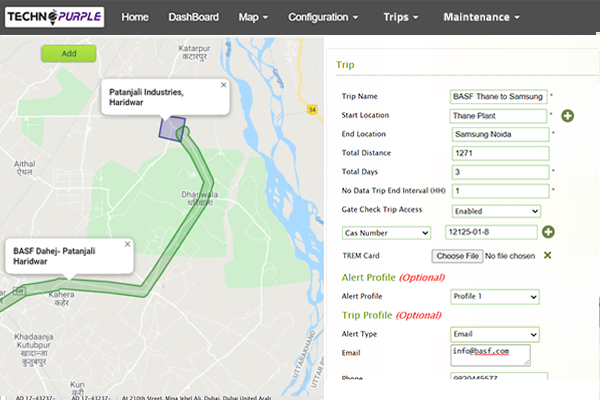
Task: Click the blue geofence polygon on the map
Action: [171, 128]
